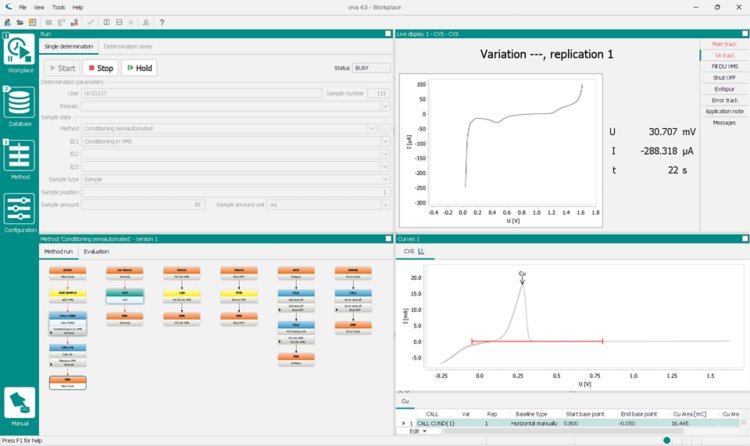Open the File menu
Viewport: 750px width, 446px height.
tap(22, 7)
